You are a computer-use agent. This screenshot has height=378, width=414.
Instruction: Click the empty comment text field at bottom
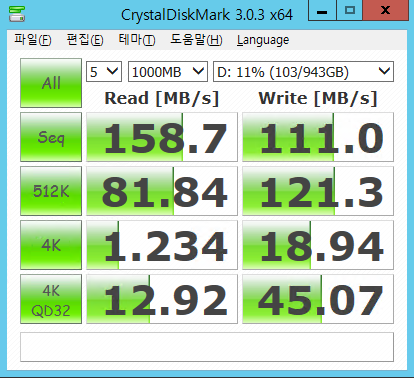click(207, 347)
